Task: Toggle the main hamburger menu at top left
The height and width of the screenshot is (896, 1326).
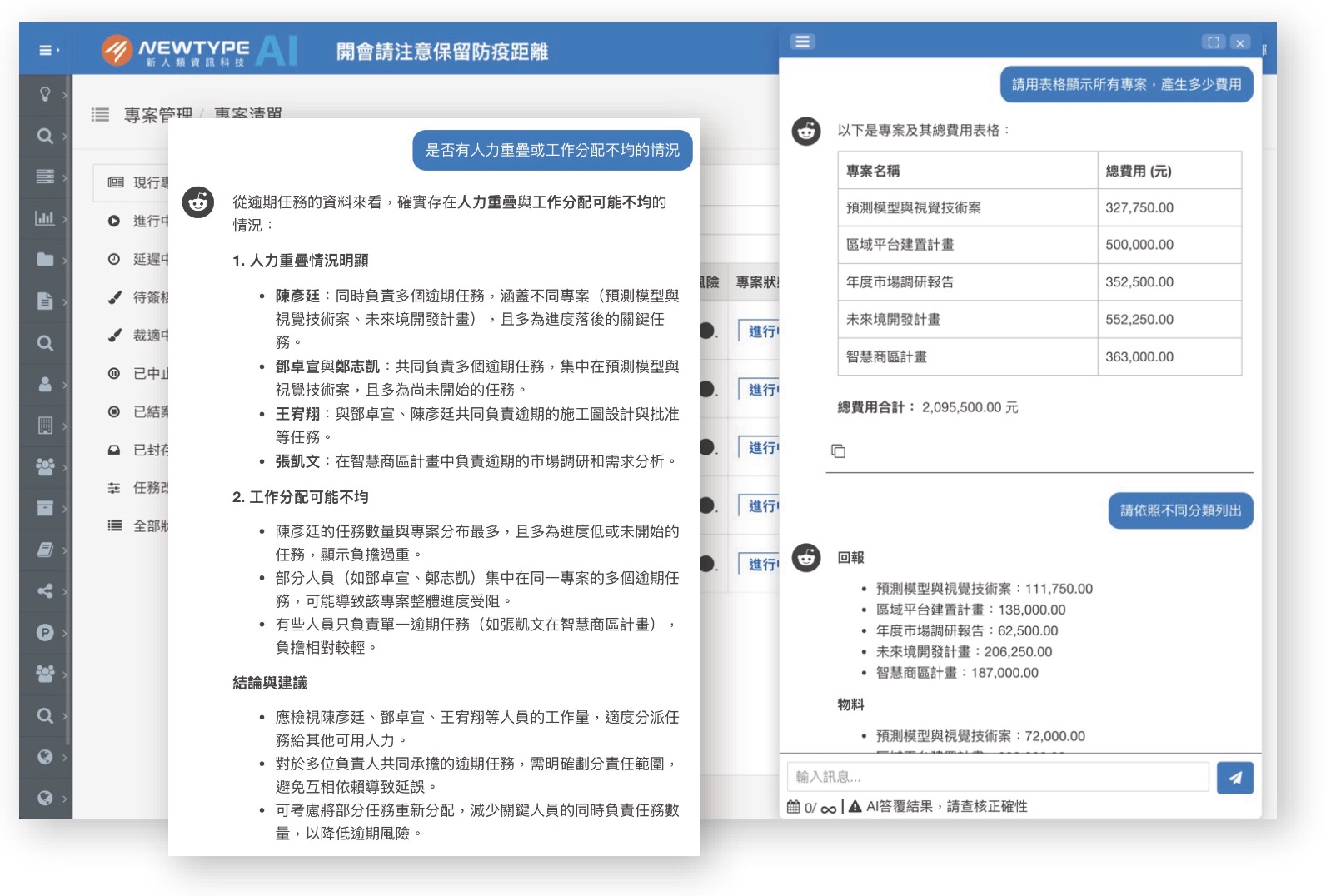Action: click(47, 51)
